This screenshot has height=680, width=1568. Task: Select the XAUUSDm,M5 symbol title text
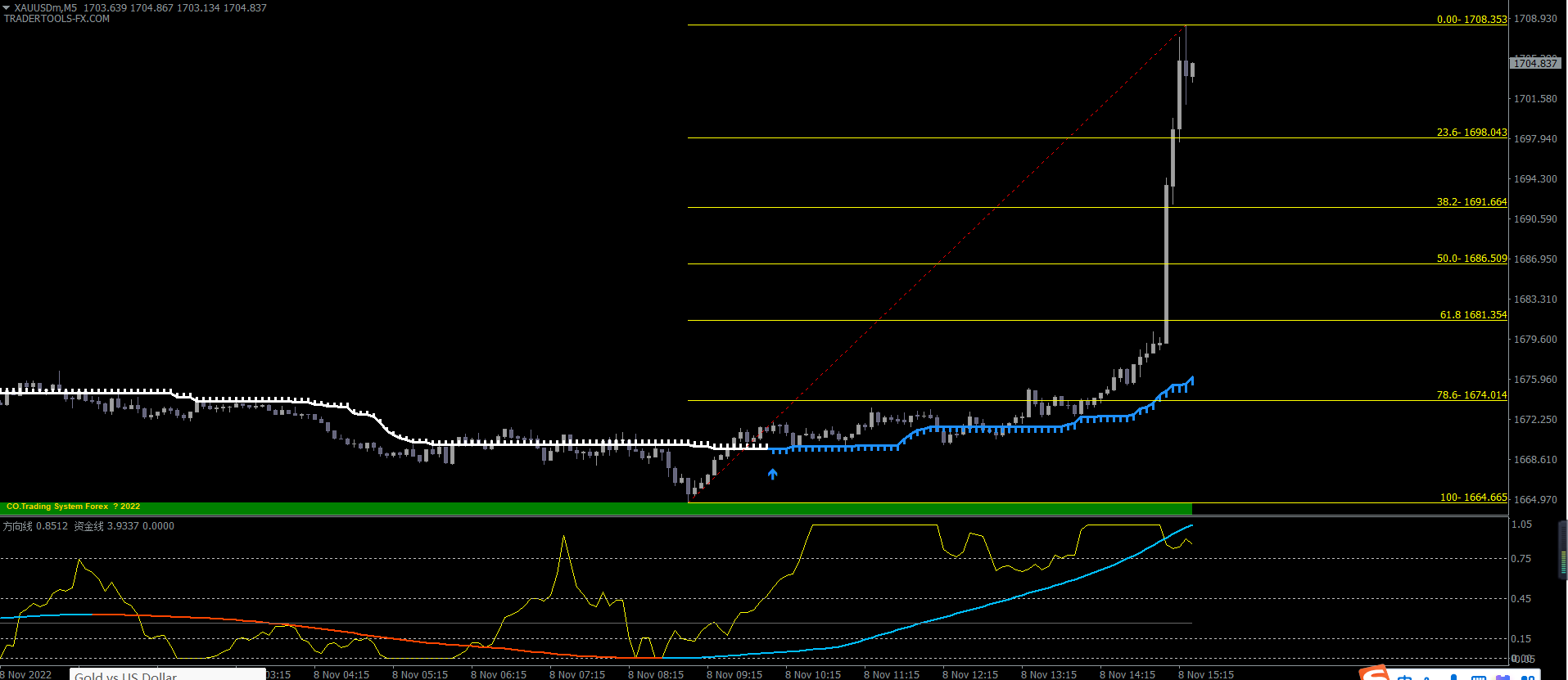tap(46, 7)
